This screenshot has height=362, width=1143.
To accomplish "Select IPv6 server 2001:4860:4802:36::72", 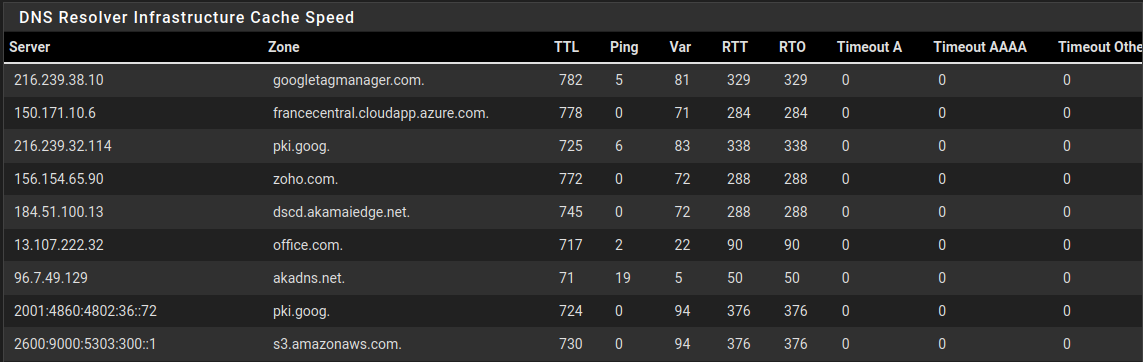I will (85, 311).
